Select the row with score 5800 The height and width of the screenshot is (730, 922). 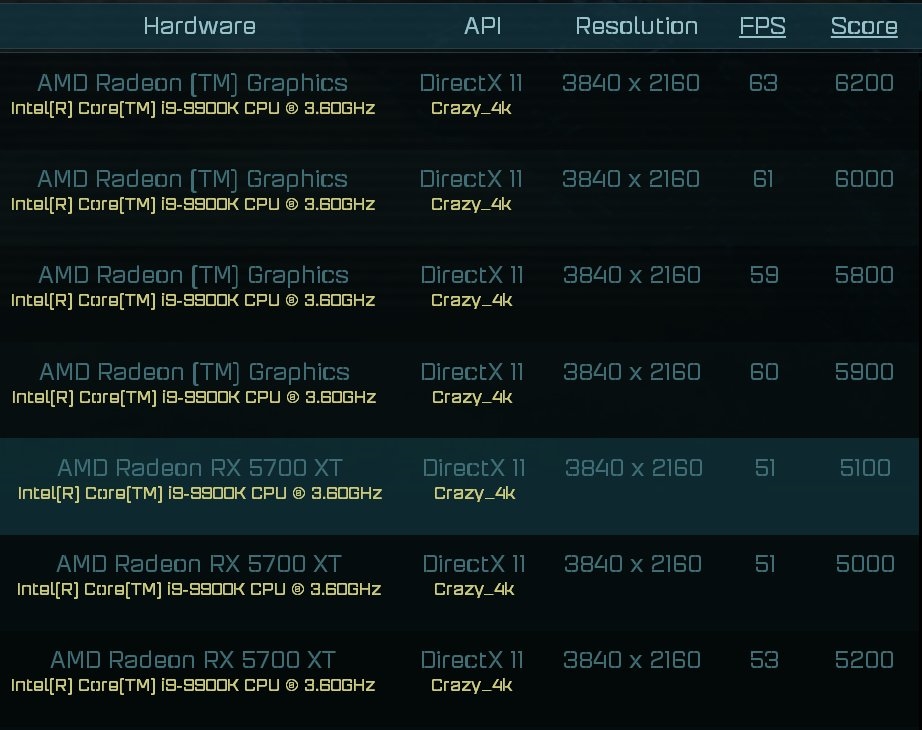460,286
